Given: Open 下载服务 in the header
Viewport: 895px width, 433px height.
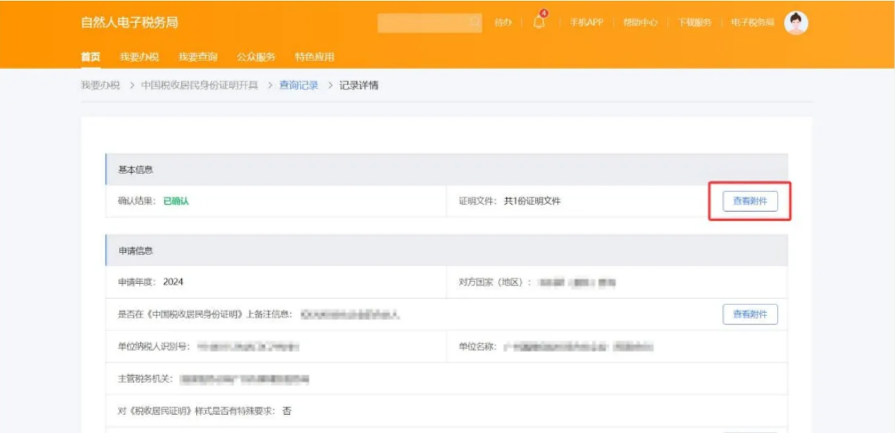Looking at the screenshot, I should pos(694,23).
